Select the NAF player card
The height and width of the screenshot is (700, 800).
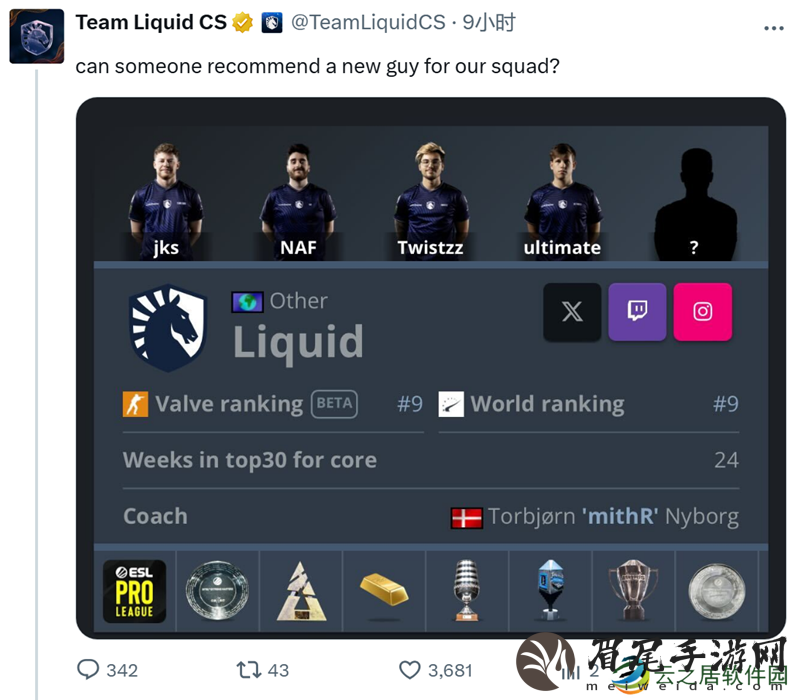tap(298, 201)
